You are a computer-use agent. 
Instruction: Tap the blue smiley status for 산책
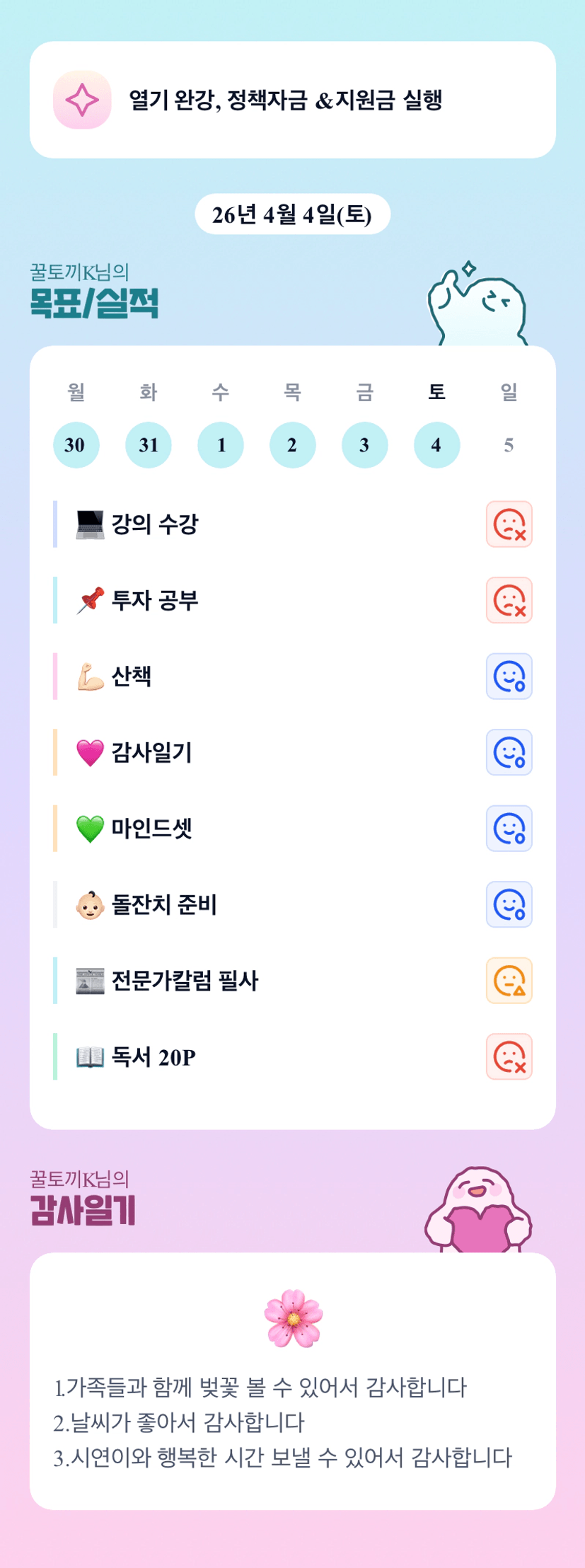509,676
